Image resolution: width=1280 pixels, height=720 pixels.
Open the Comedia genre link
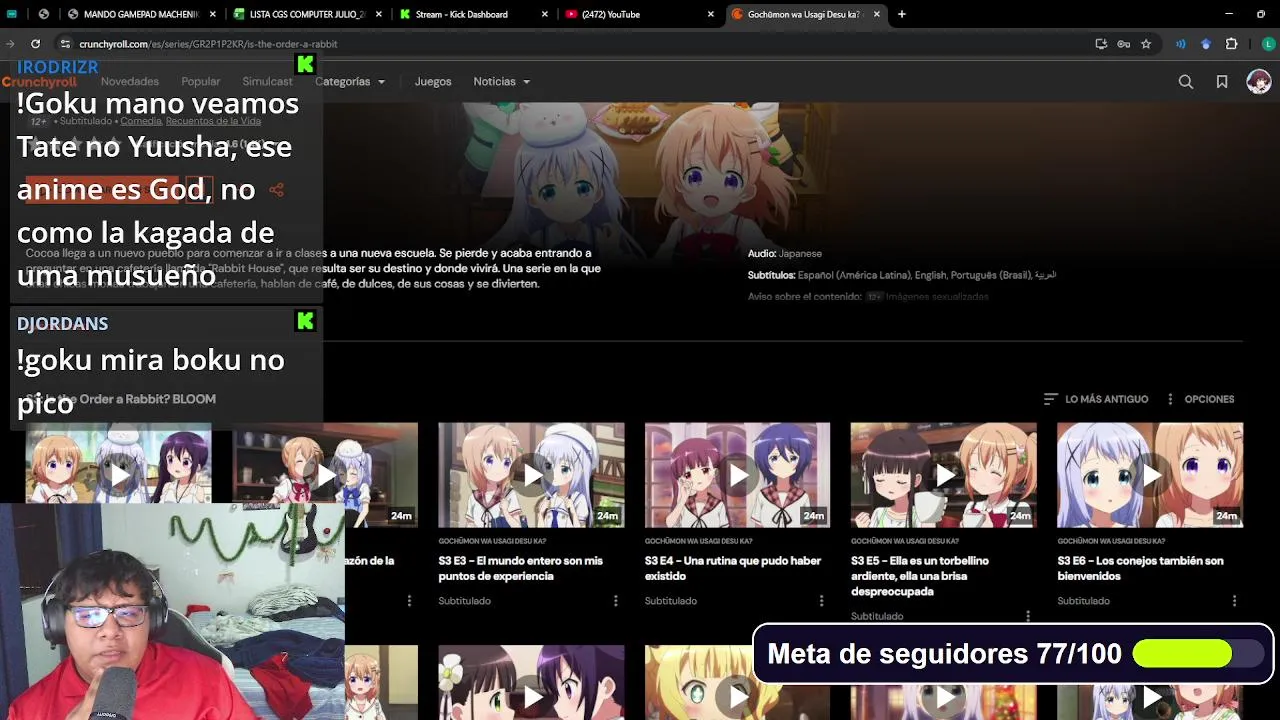tap(141, 121)
